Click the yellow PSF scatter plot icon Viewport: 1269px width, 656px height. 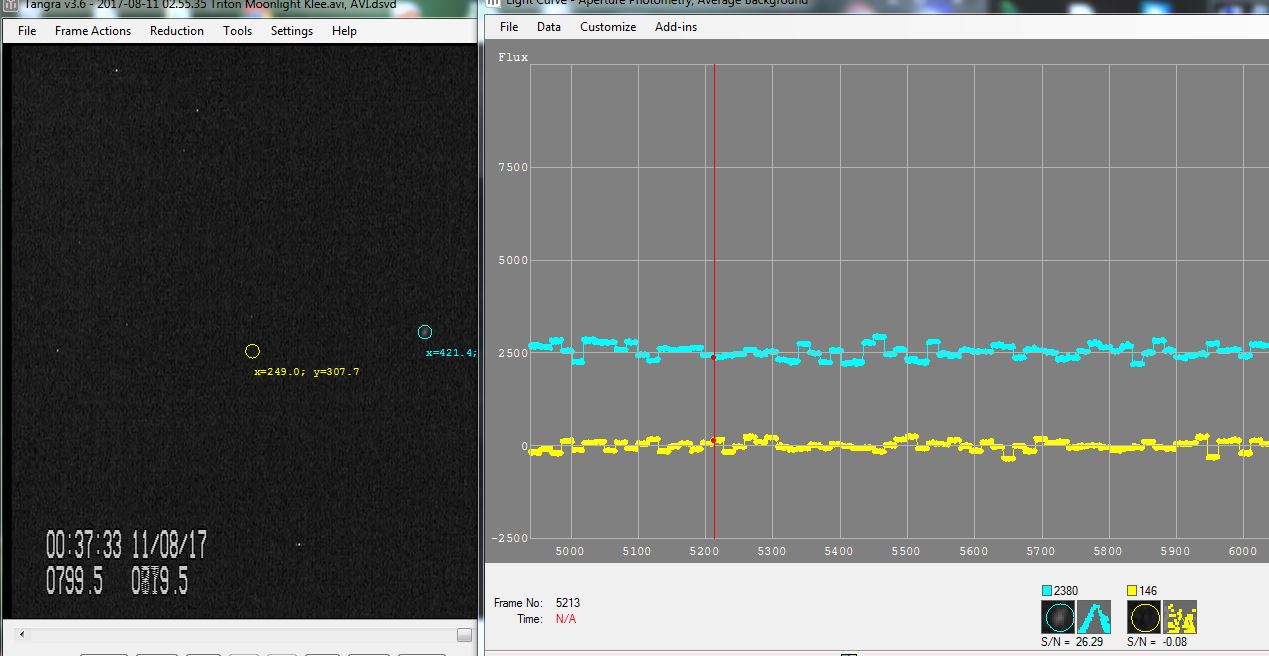click(x=1181, y=617)
